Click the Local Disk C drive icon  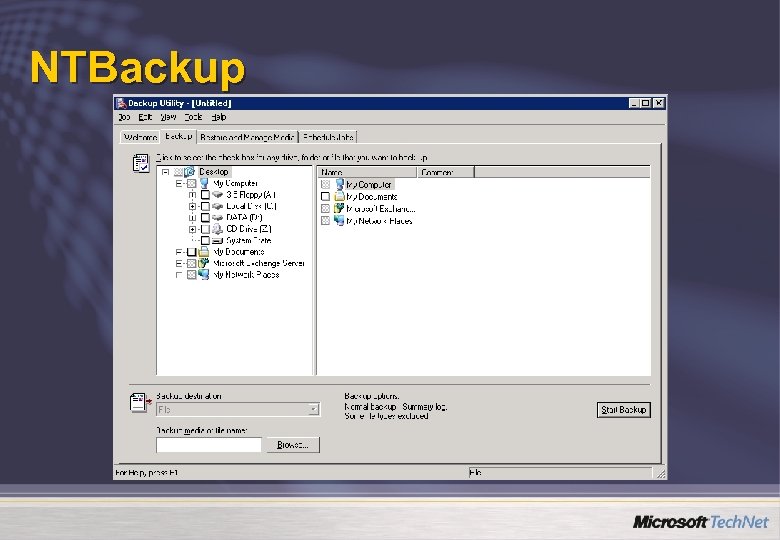point(217,206)
